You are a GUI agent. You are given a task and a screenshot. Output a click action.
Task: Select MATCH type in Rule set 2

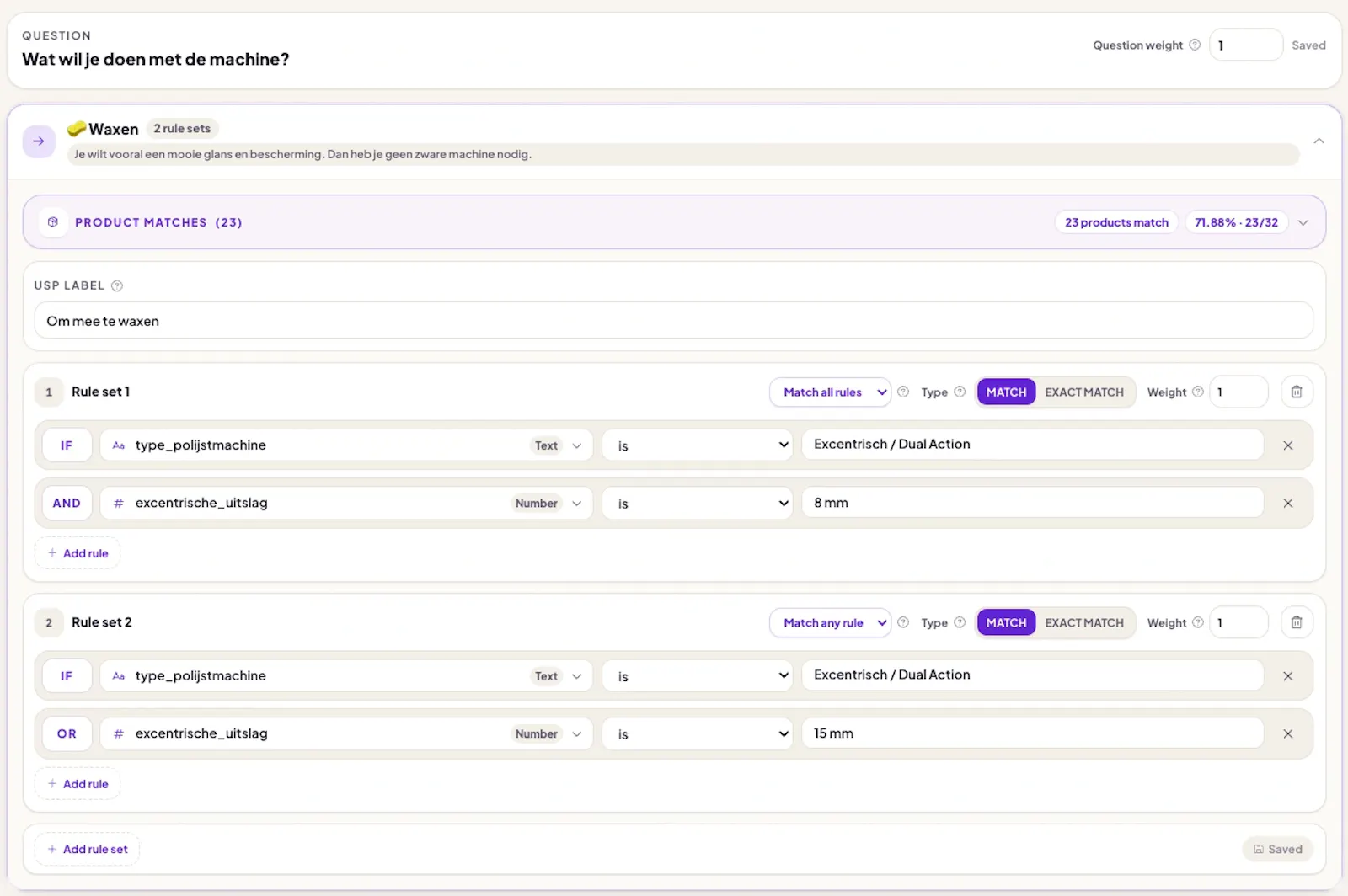coord(1006,623)
